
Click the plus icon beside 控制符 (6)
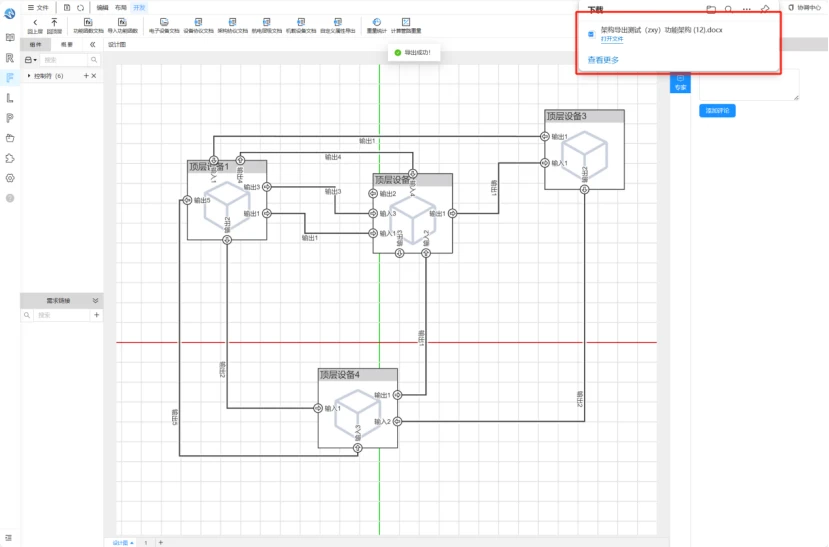(86, 76)
